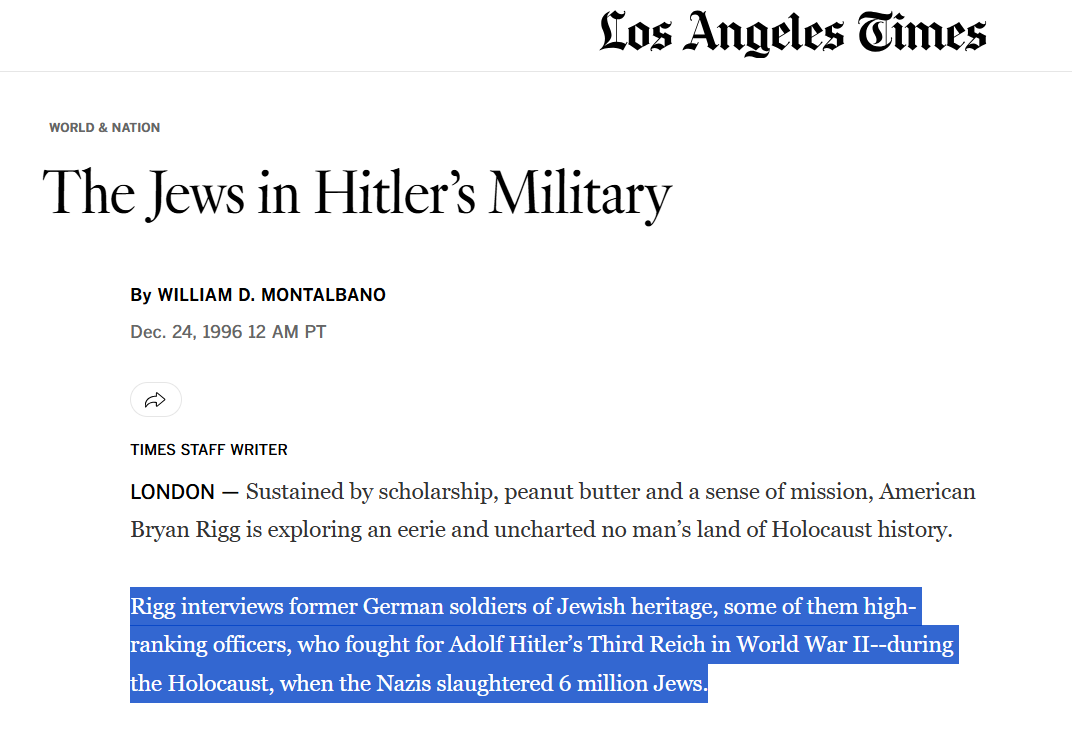Click the share arrow icon button
The image size is (1072, 735).
point(156,399)
